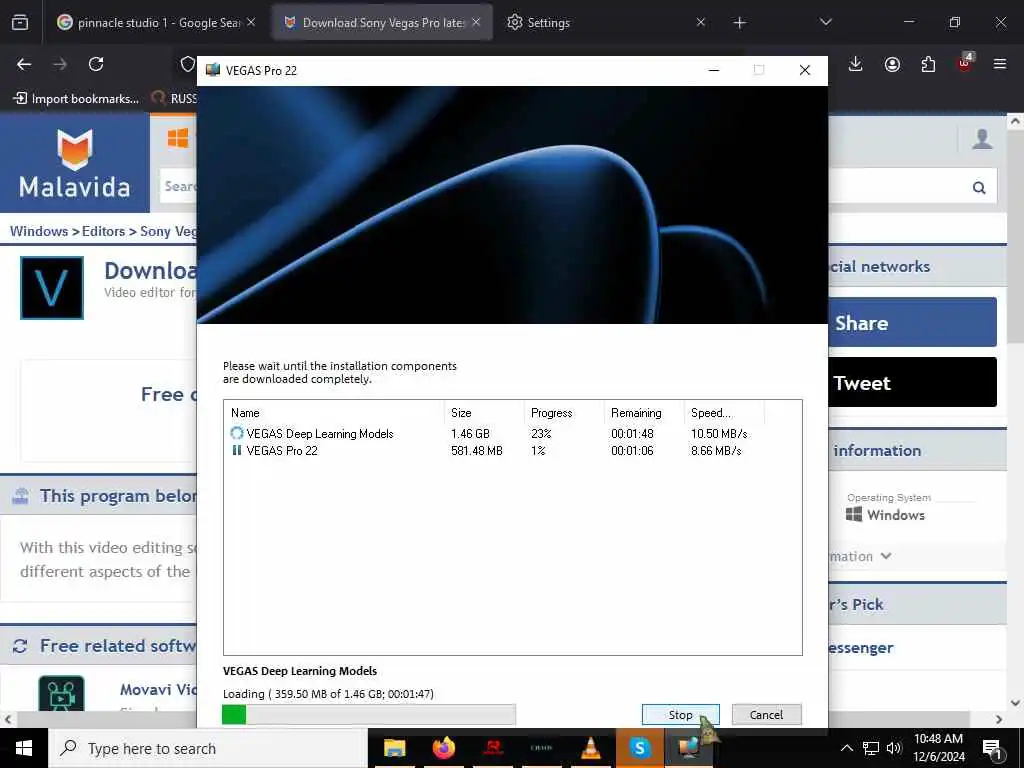Click the Name column header
1024x768 pixels.
point(334,413)
